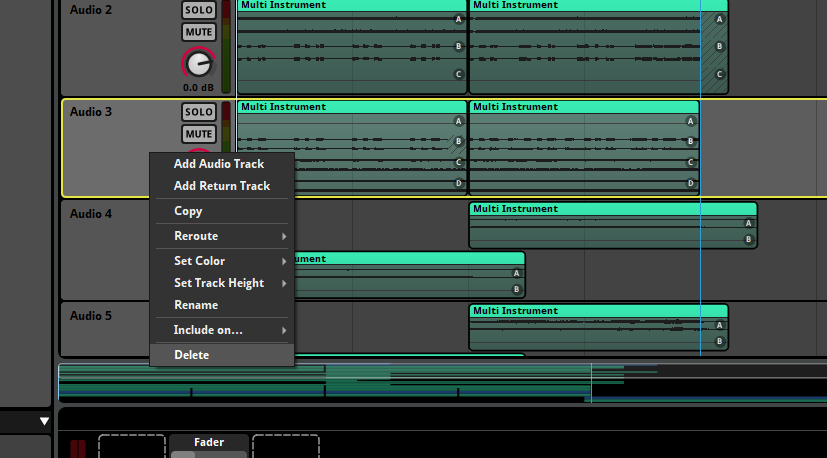Mute the Audio 3 track
This screenshot has width=827, height=458.
pyautogui.click(x=199, y=134)
